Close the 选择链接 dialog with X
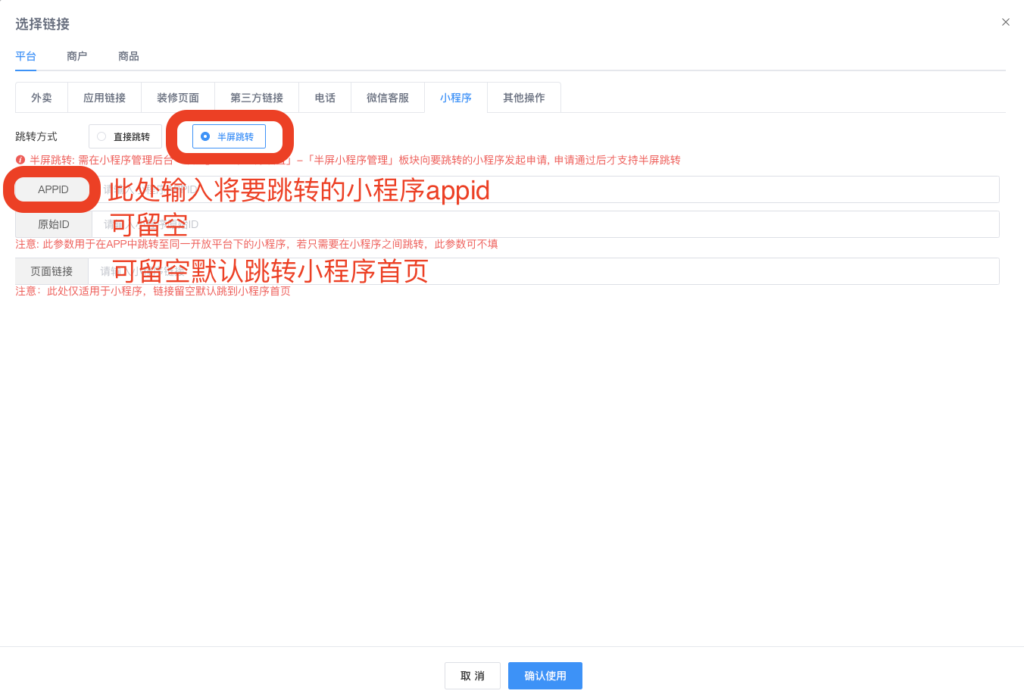The height and width of the screenshot is (697, 1024). tap(1006, 21)
